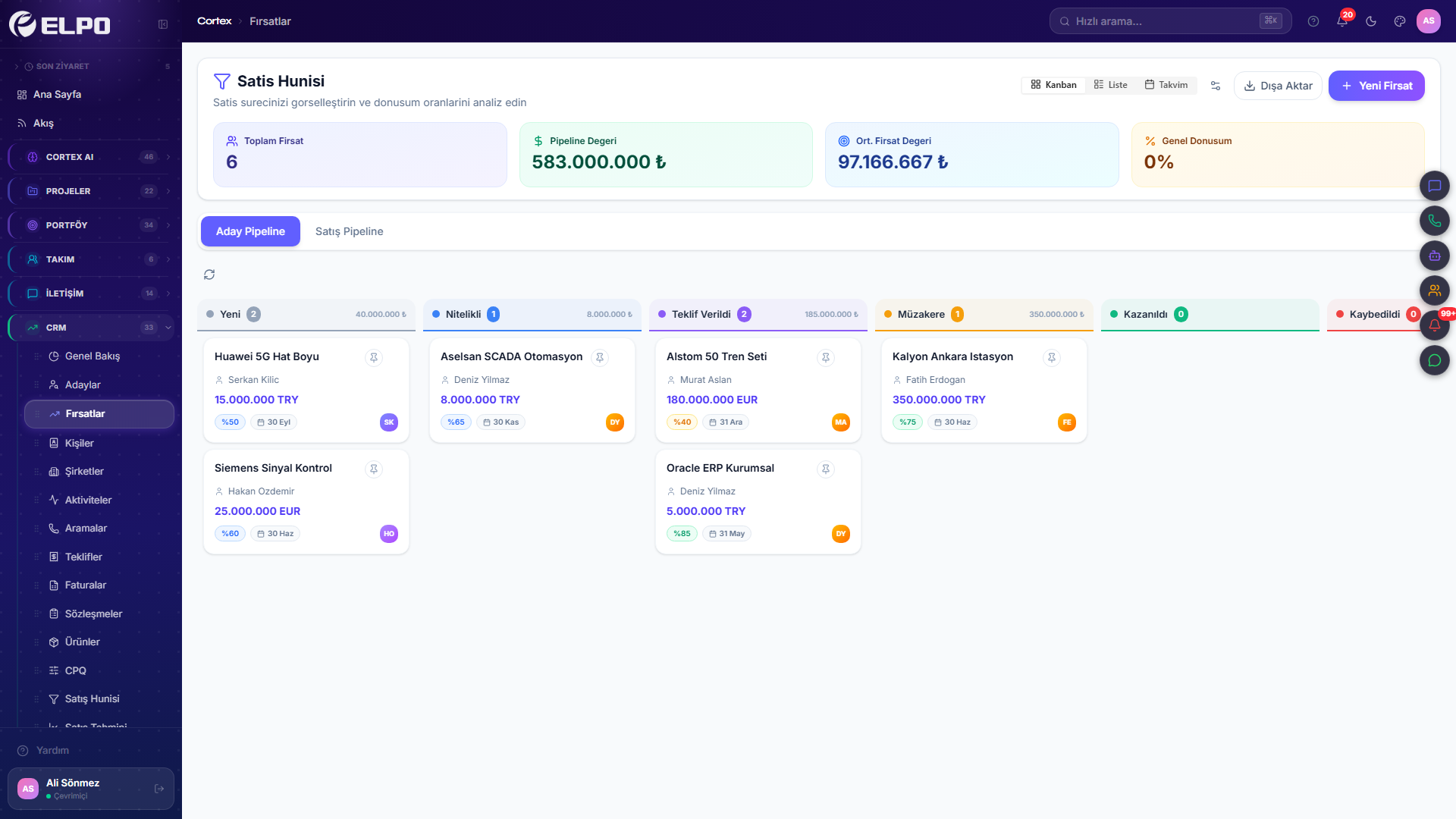Pin the Alstom 50 Tren Seti card

826,357
